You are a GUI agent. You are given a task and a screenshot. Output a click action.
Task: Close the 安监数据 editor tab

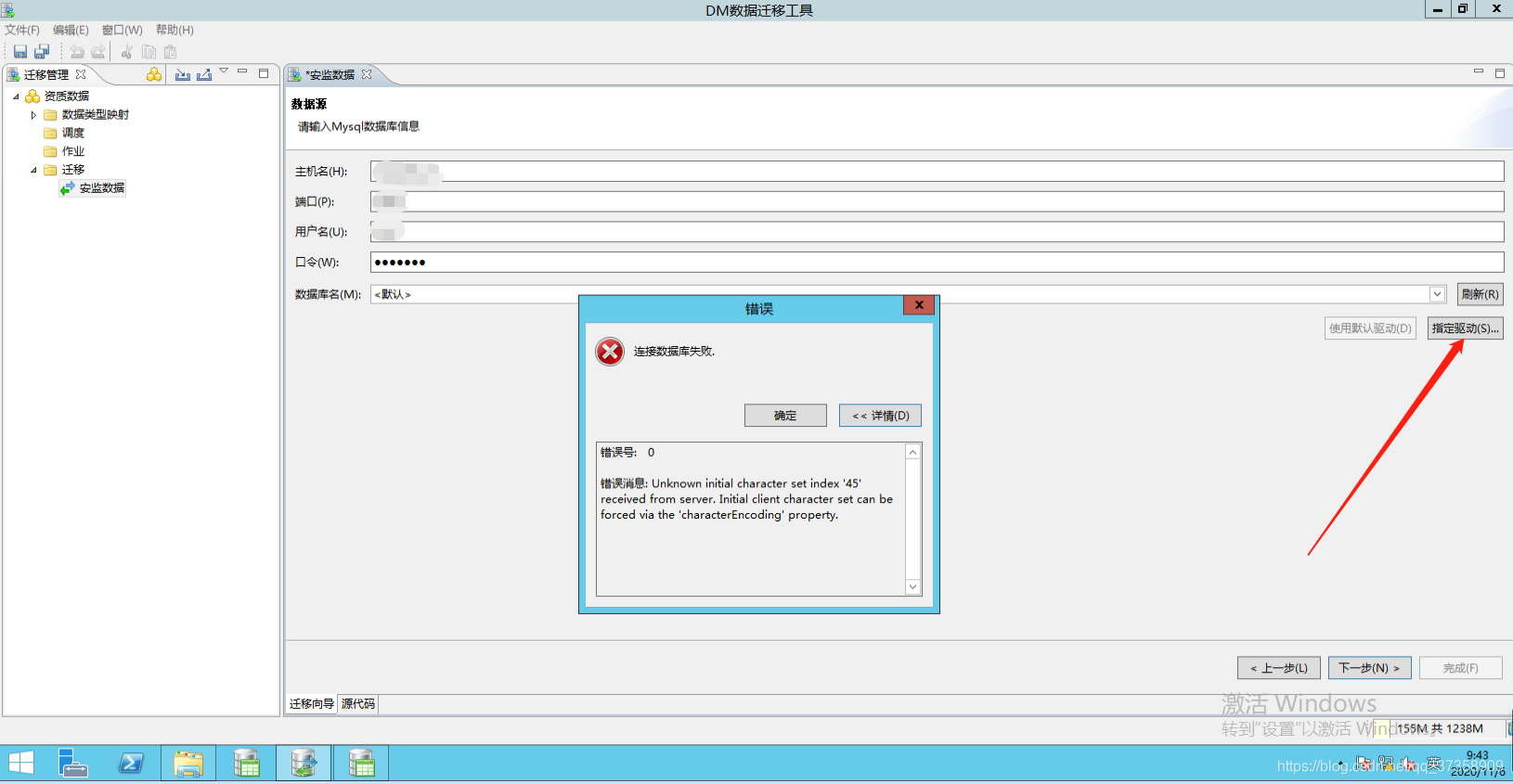point(367,74)
